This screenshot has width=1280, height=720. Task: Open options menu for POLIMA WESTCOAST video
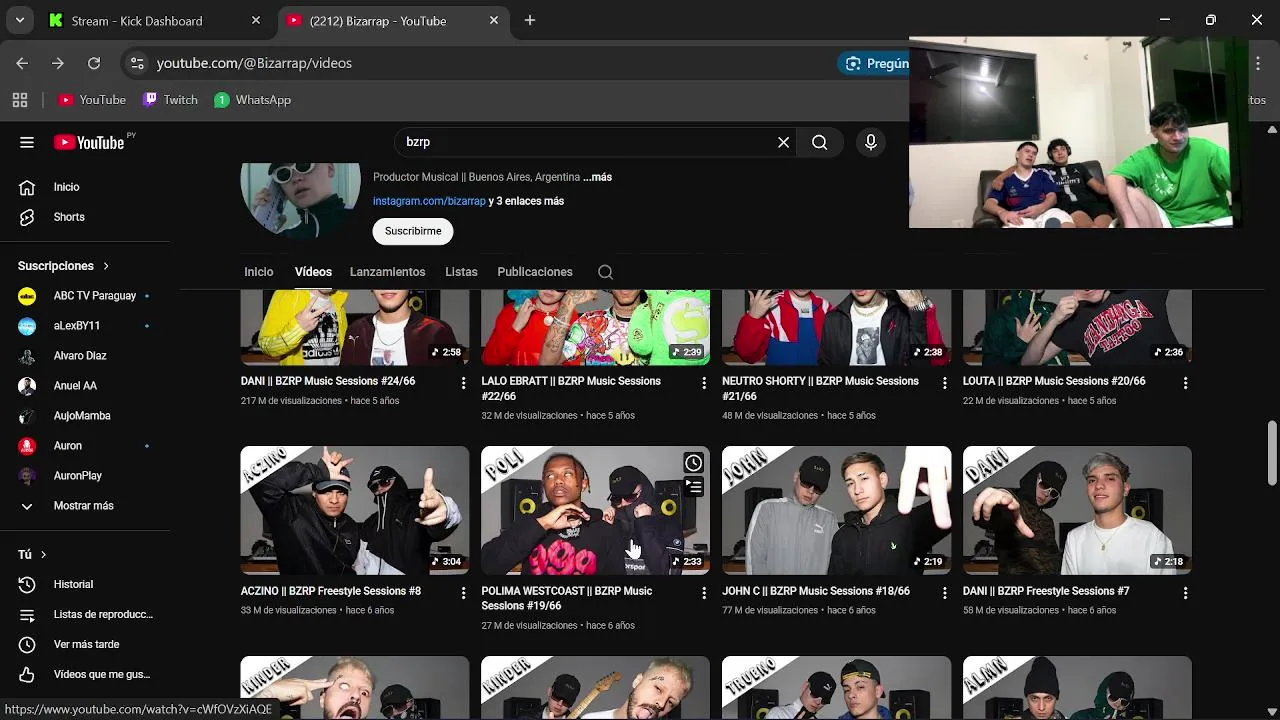point(704,593)
